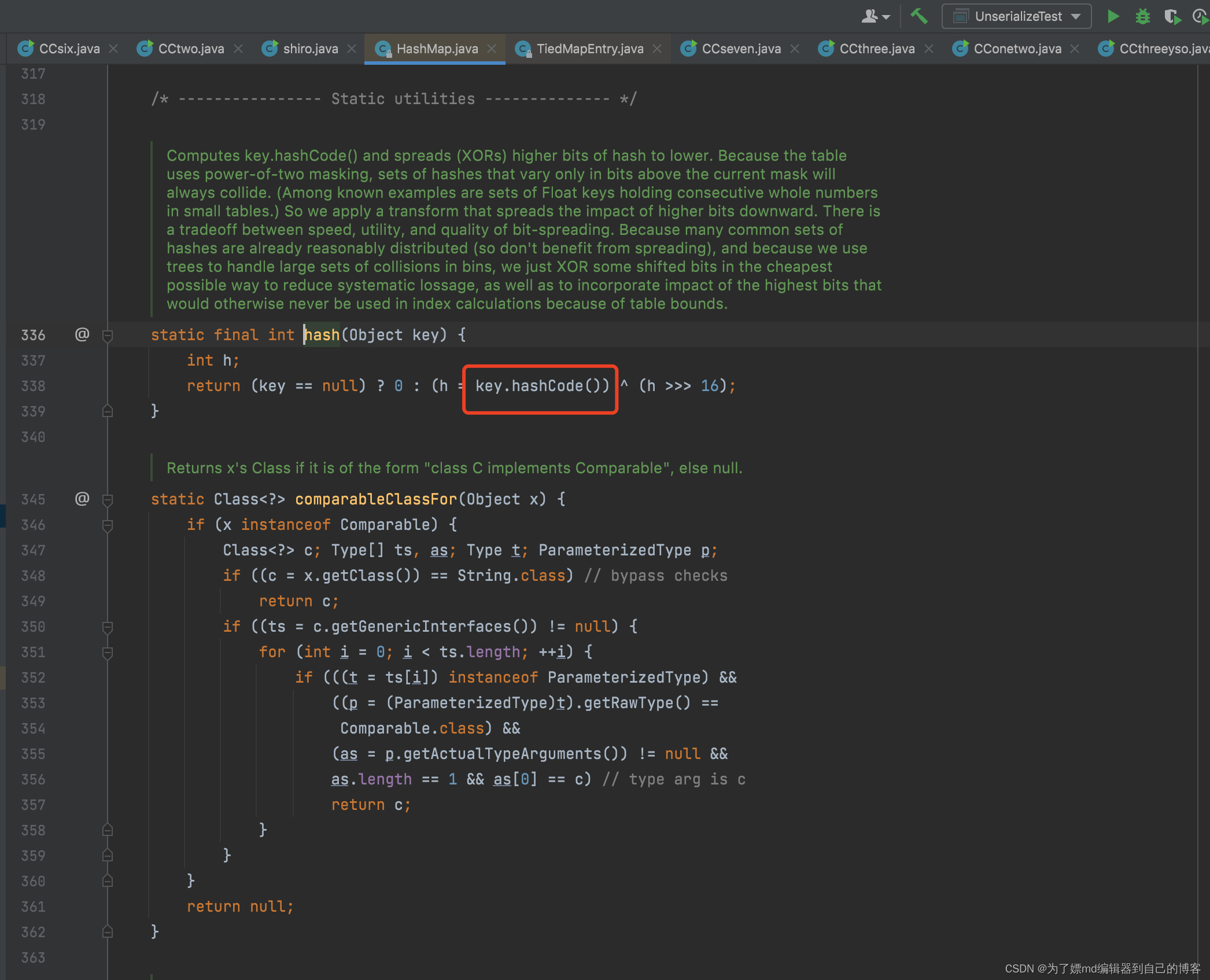The image size is (1210, 980).
Task: Open the UnserializeTest run configuration dropdown
Action: (1016, 16)
